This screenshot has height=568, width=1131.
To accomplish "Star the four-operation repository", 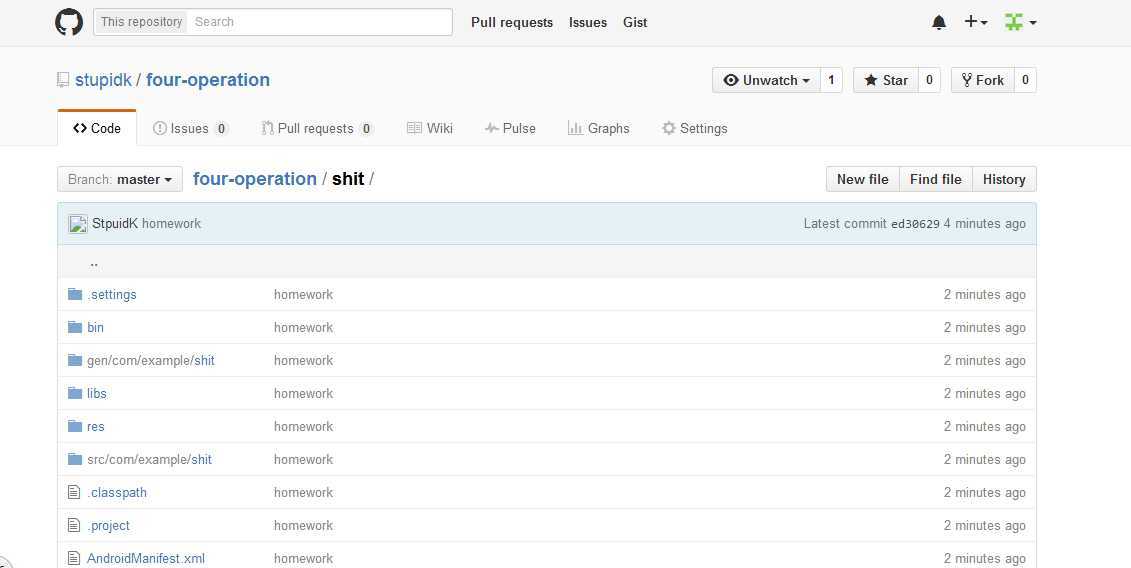I will pos(886,80).
